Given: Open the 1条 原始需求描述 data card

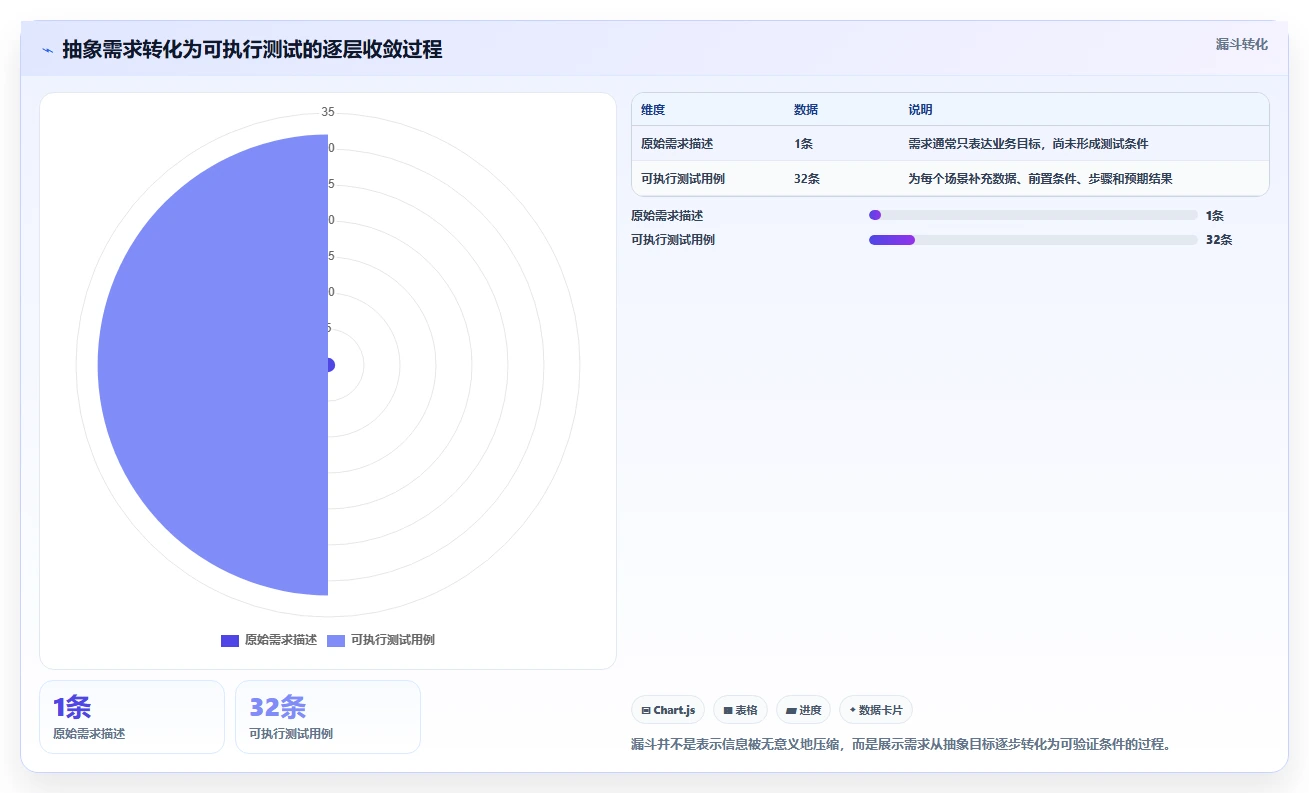Looking at the screenshot, I should (x=132, y=717).
